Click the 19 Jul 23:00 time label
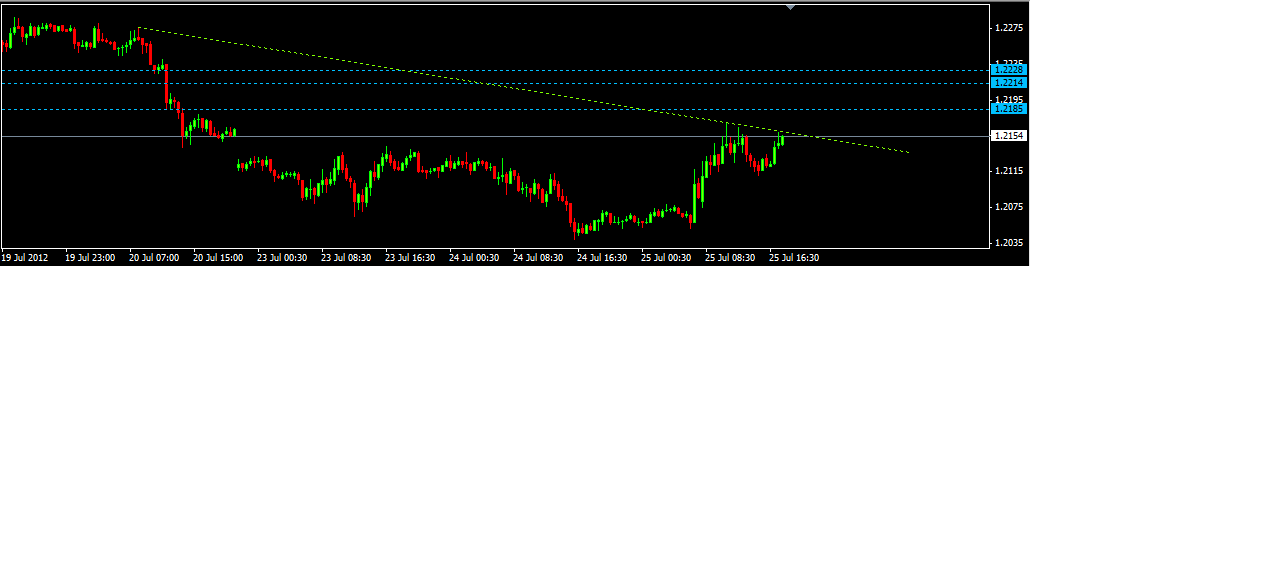The image size is (1274, 576). [x=90, y=258]
